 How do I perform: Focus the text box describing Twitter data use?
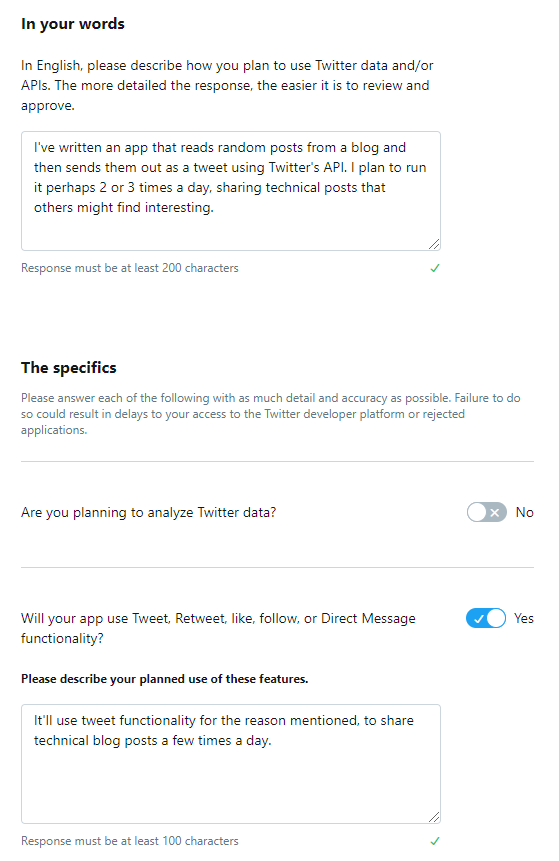(x=231, y=191)
